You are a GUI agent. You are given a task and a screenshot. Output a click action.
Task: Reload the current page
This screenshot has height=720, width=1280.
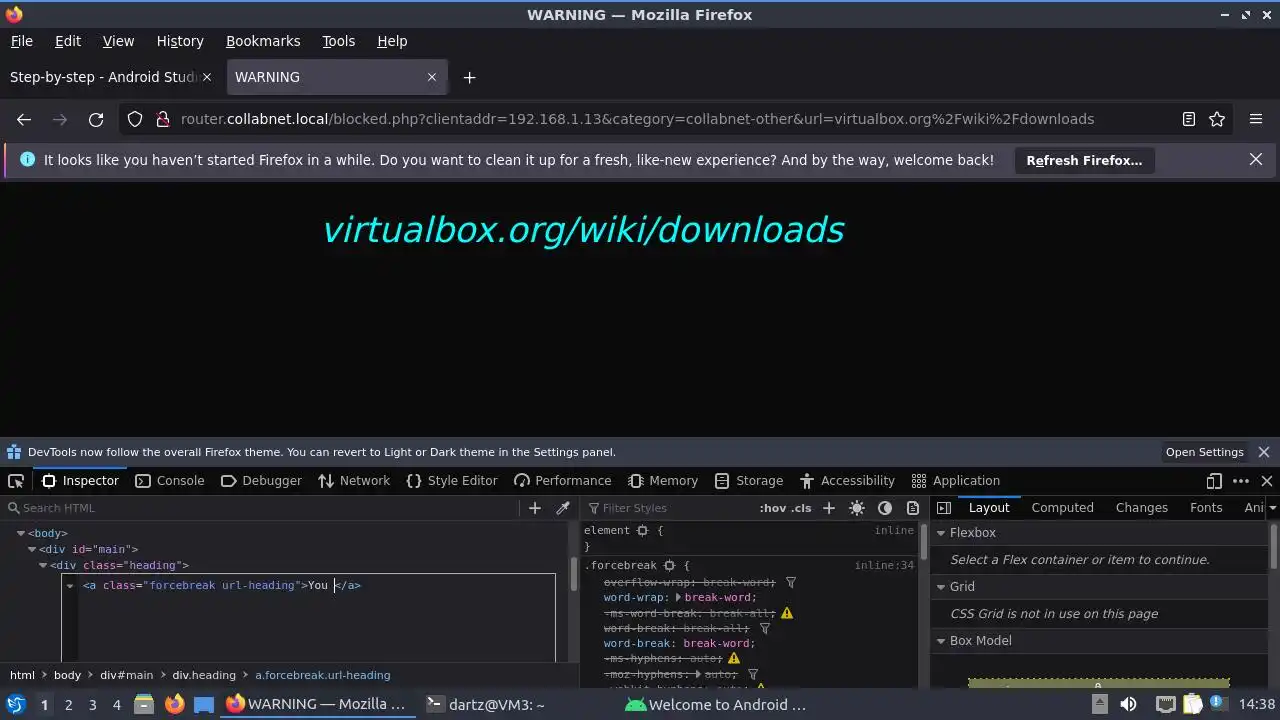(x=96, y=119)
